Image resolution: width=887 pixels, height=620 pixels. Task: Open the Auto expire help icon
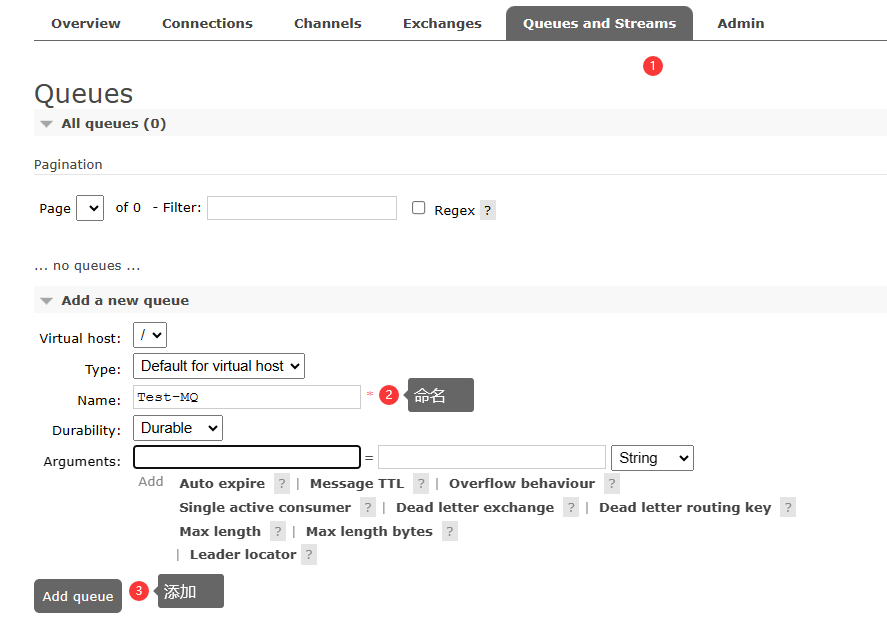(282, 484)
